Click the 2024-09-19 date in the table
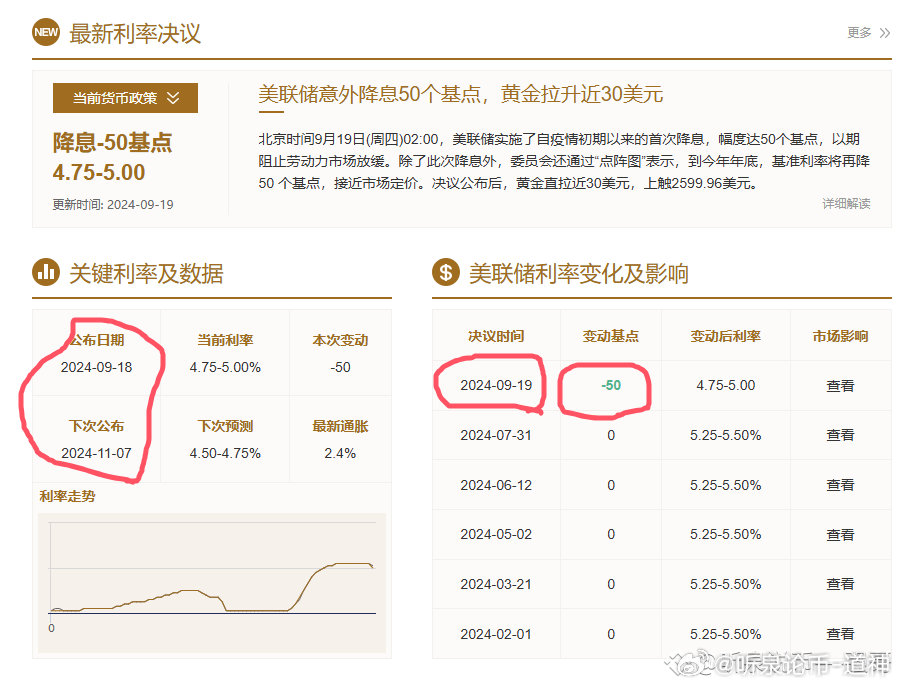Image resolution: width=900 pixels, height=685 pixels. click(x=496, y=385)
